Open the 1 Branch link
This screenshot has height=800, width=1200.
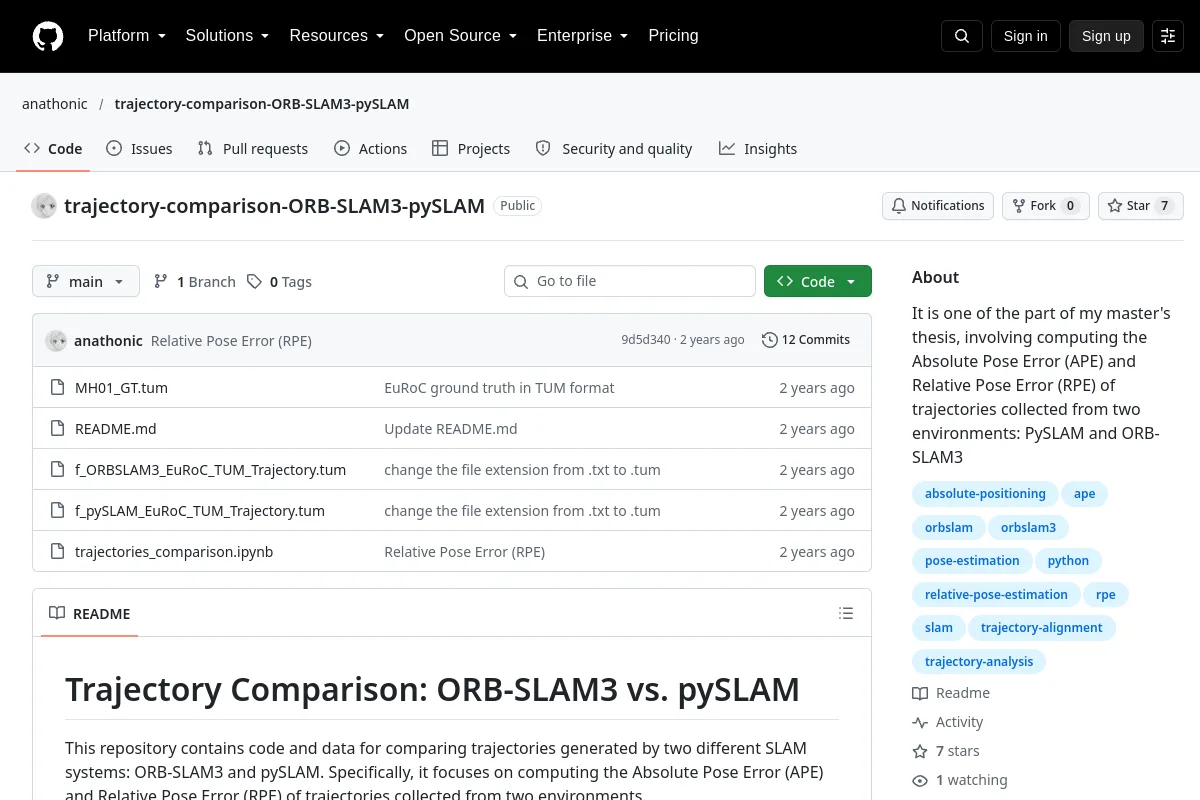195,281
